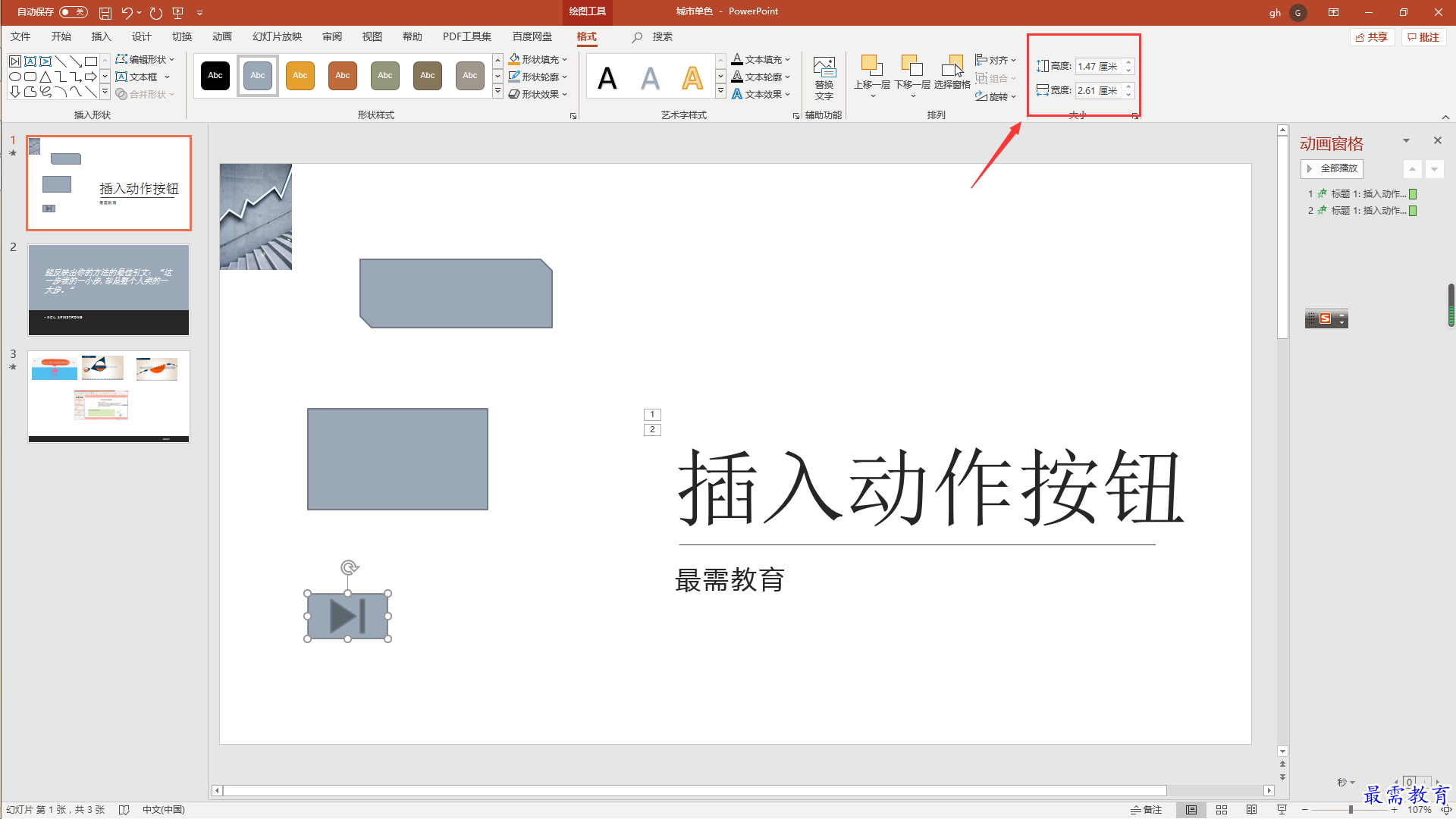The width and height of the screenshot is (1456, 819).
Task: Click spell check icon in status bar
Action: click(x=124, y=810)
